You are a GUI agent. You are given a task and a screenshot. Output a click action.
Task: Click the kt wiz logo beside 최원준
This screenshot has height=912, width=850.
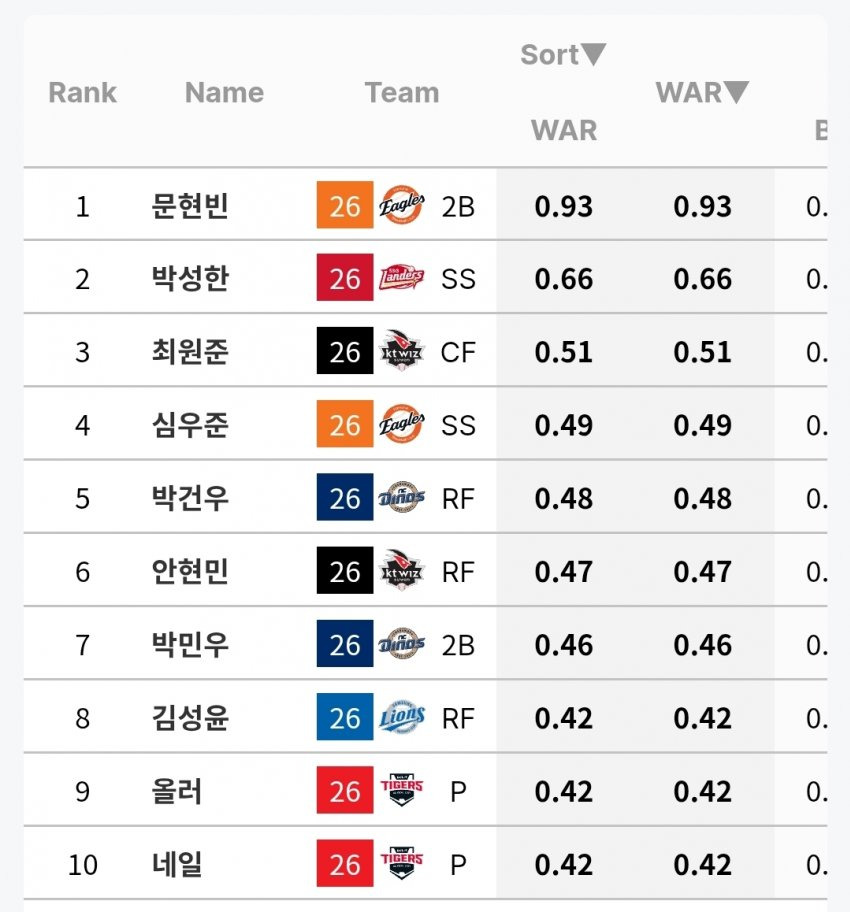[402, 352]
